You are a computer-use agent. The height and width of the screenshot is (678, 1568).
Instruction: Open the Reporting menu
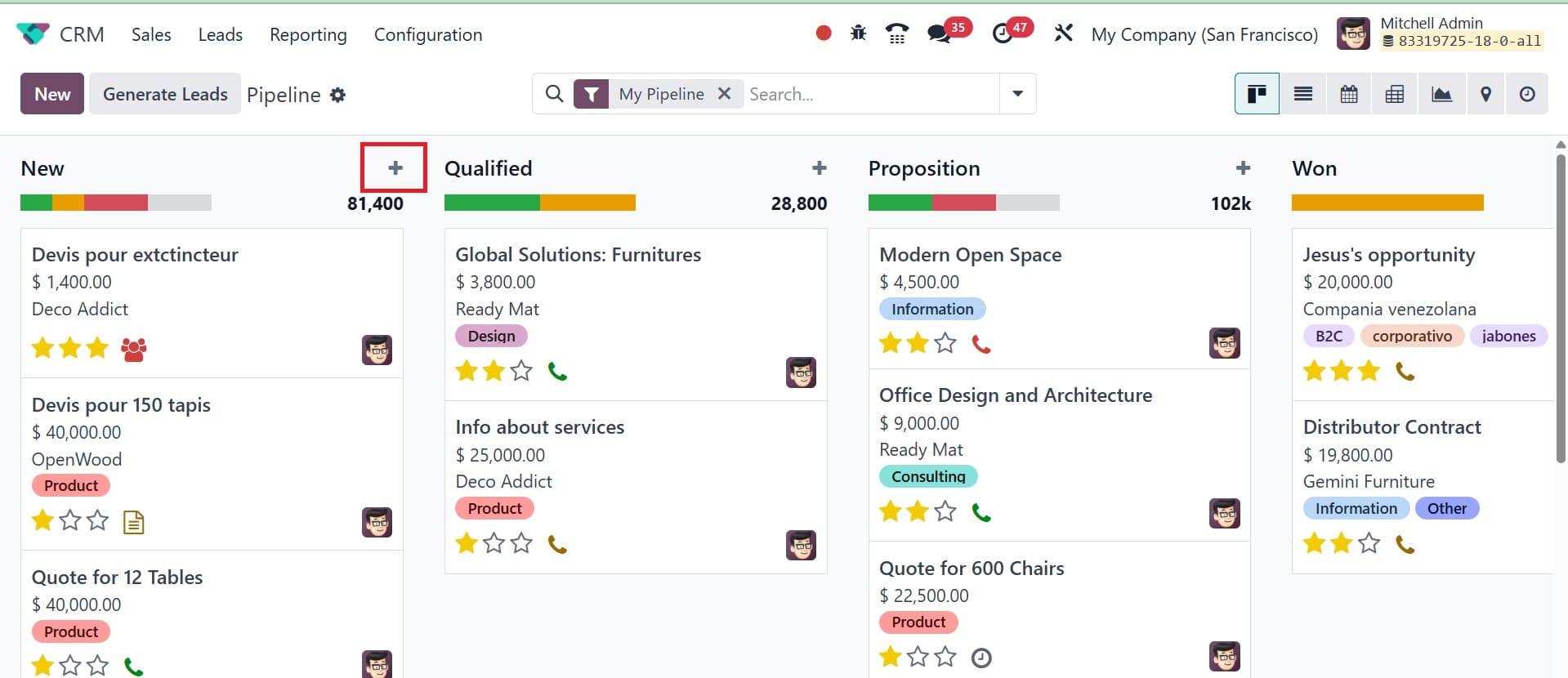coord(308,34)
